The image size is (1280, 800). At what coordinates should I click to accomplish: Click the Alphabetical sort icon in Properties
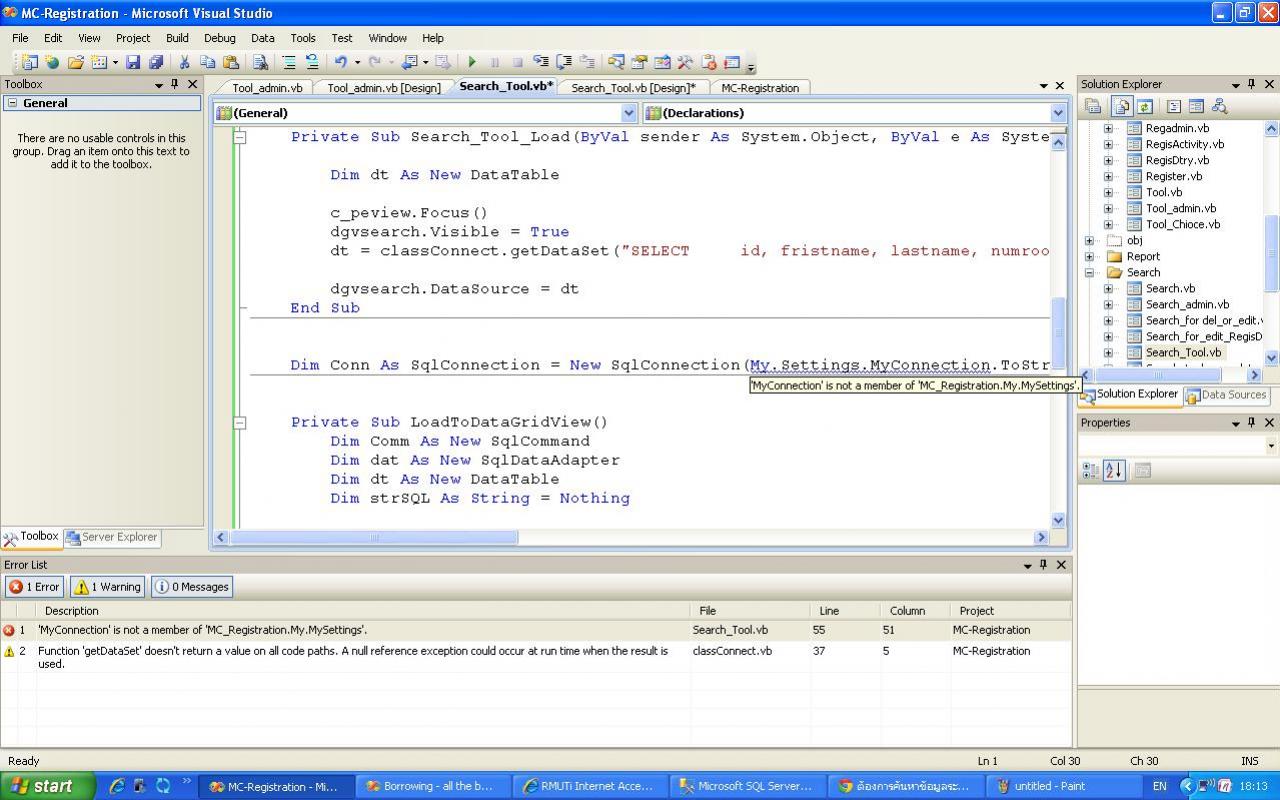[x=1114, y=470]
